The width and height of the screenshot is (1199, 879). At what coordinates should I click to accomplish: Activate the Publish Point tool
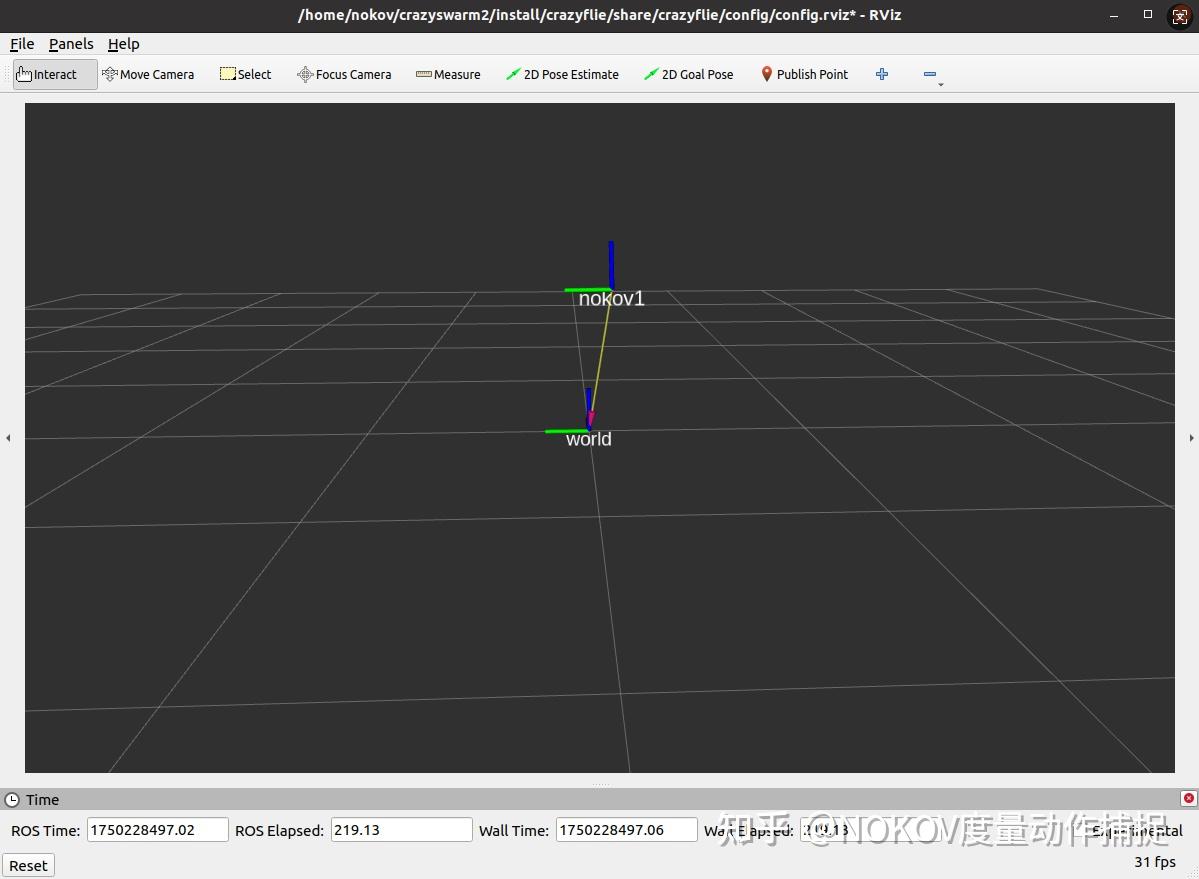[804, 74]
